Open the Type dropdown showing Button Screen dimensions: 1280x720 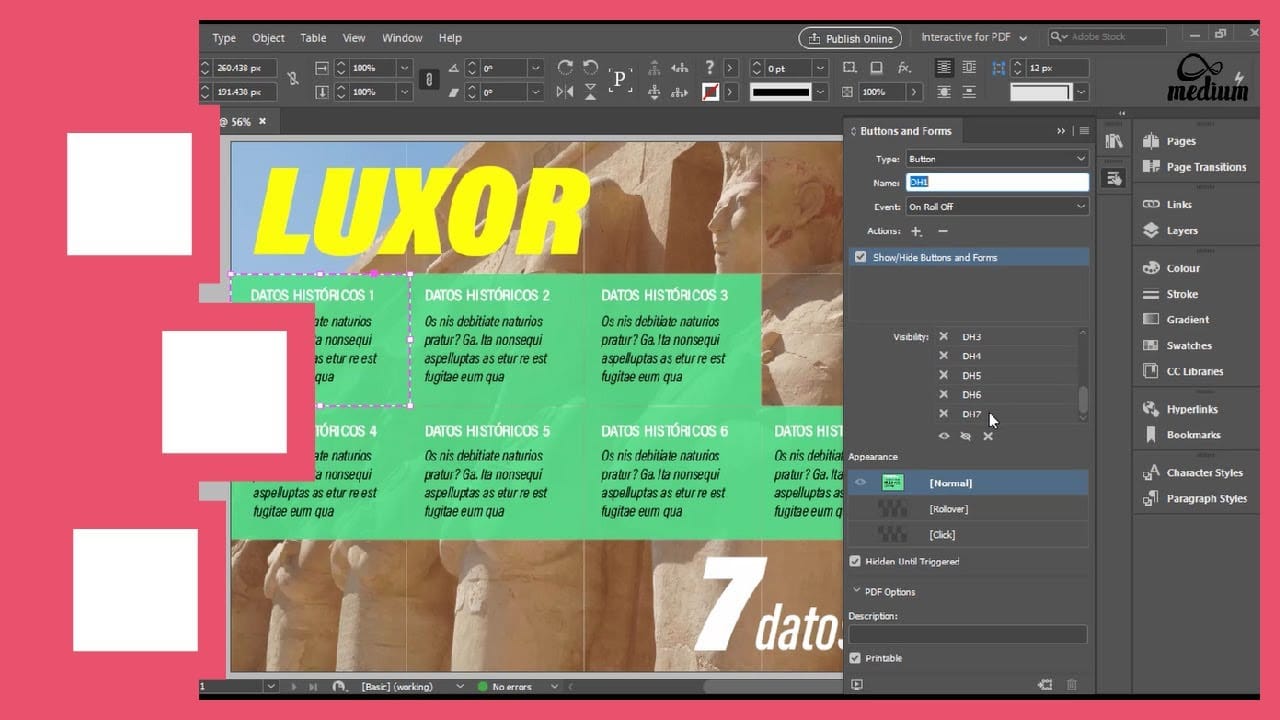997,159
